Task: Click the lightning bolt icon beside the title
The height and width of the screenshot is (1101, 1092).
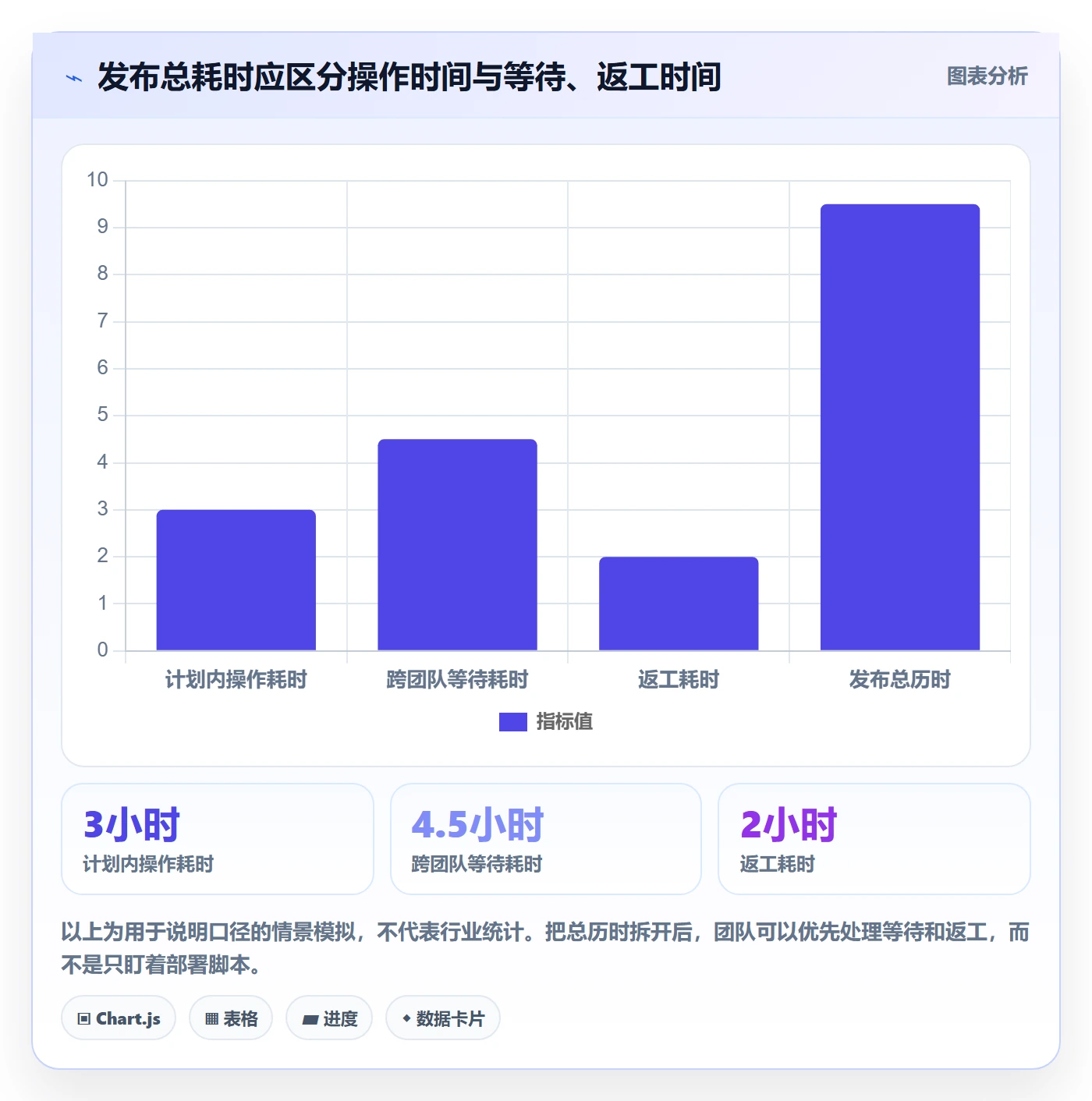Action: pos(74,78)
